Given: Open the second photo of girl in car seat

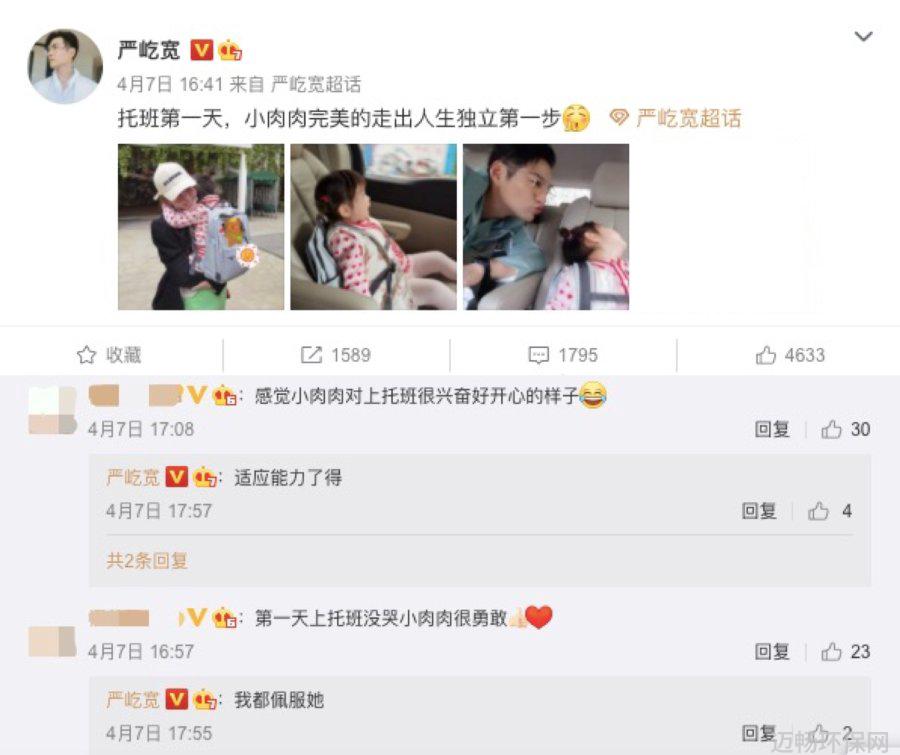Looking at the screenshot, I should coord(374,227).
